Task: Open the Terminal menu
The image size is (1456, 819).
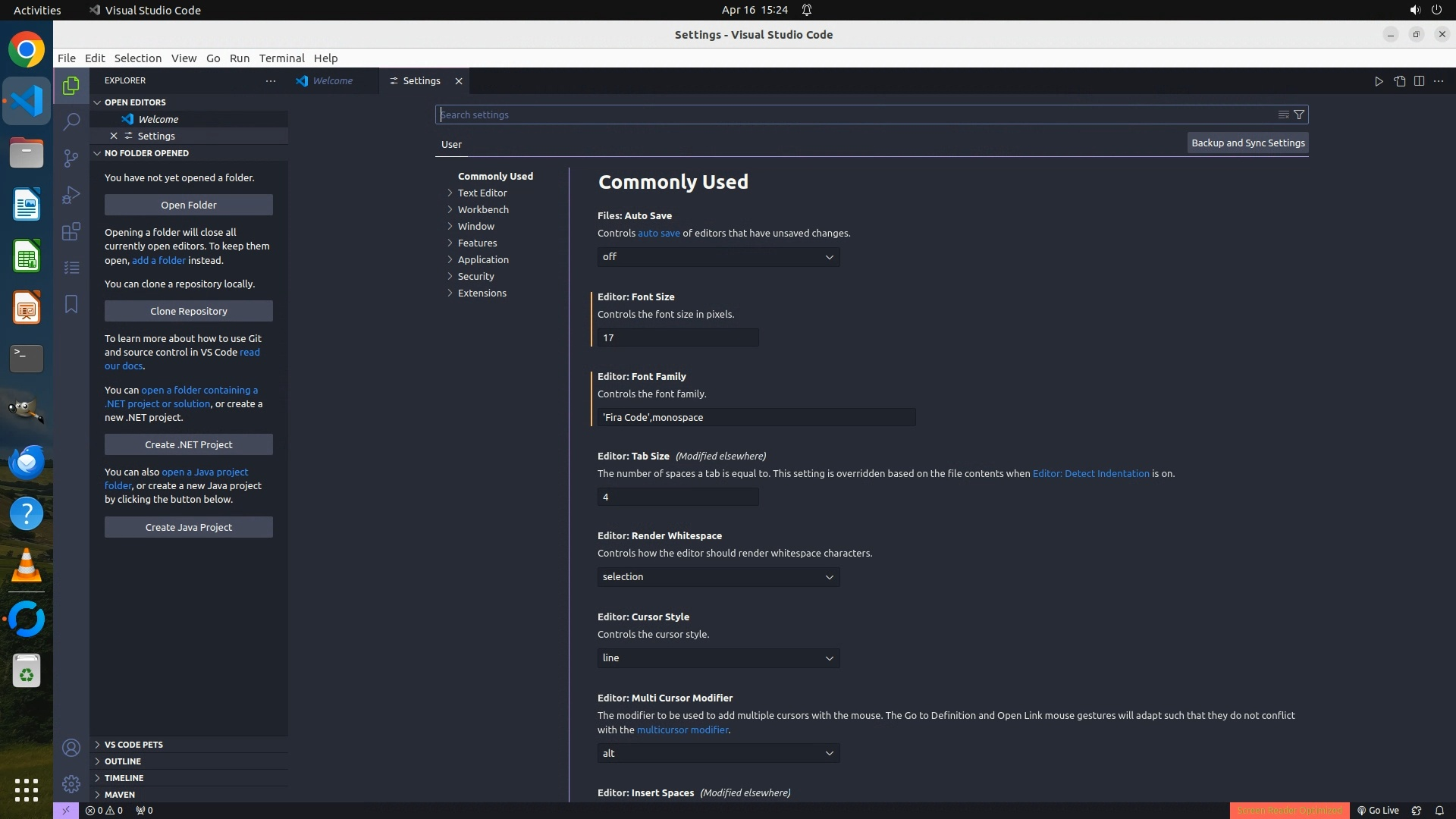Action: pyautogui.click(x=281, y=58)
